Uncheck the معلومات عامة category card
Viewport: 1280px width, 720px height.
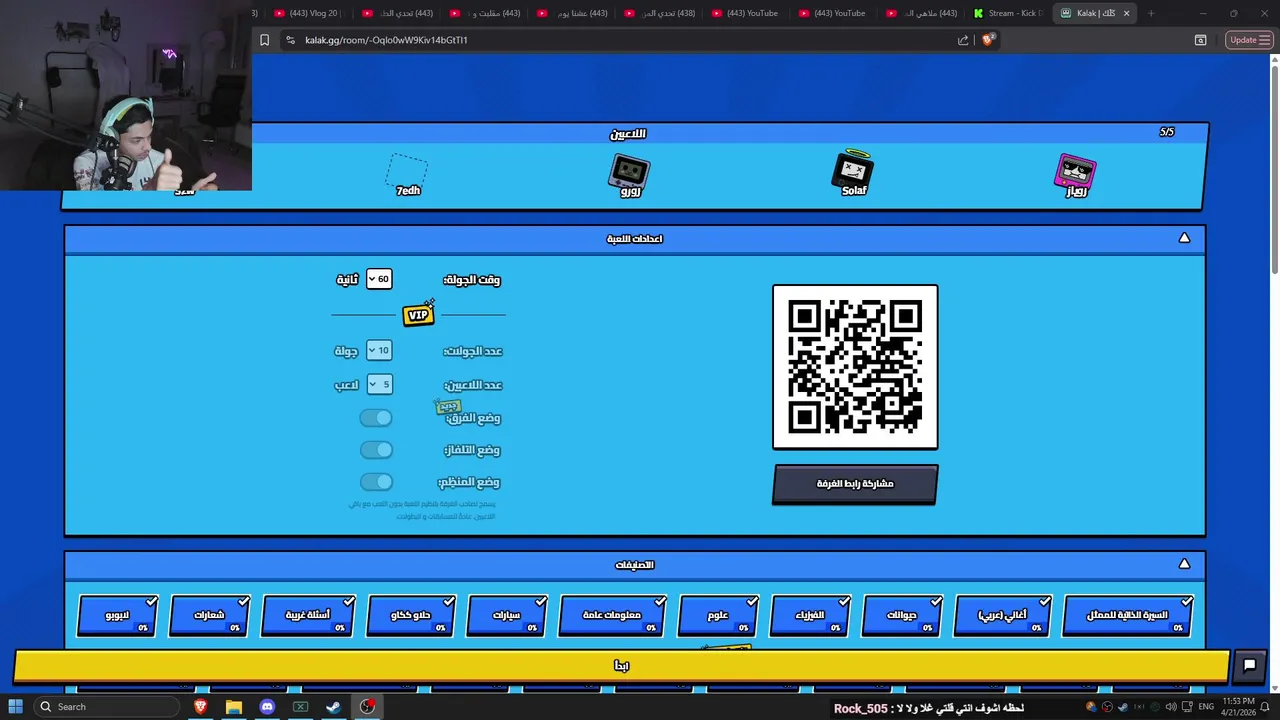(612, 616)
